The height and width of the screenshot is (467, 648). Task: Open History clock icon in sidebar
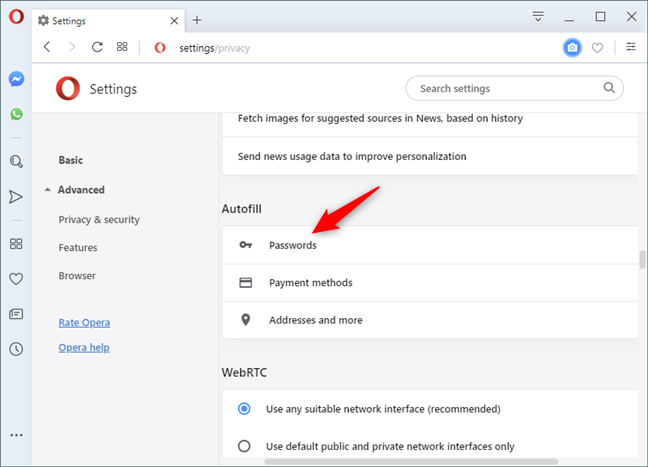click(x=16, y=349)
